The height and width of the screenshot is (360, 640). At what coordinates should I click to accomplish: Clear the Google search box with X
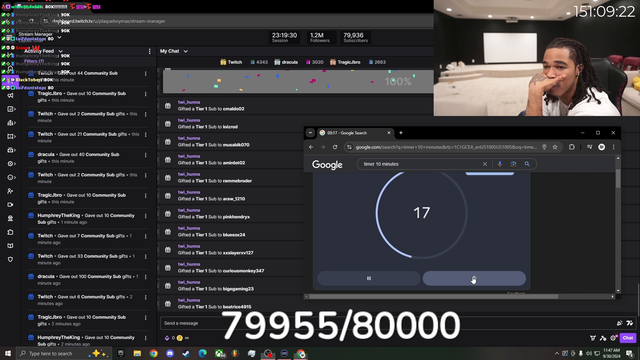[x=484, y=164]
